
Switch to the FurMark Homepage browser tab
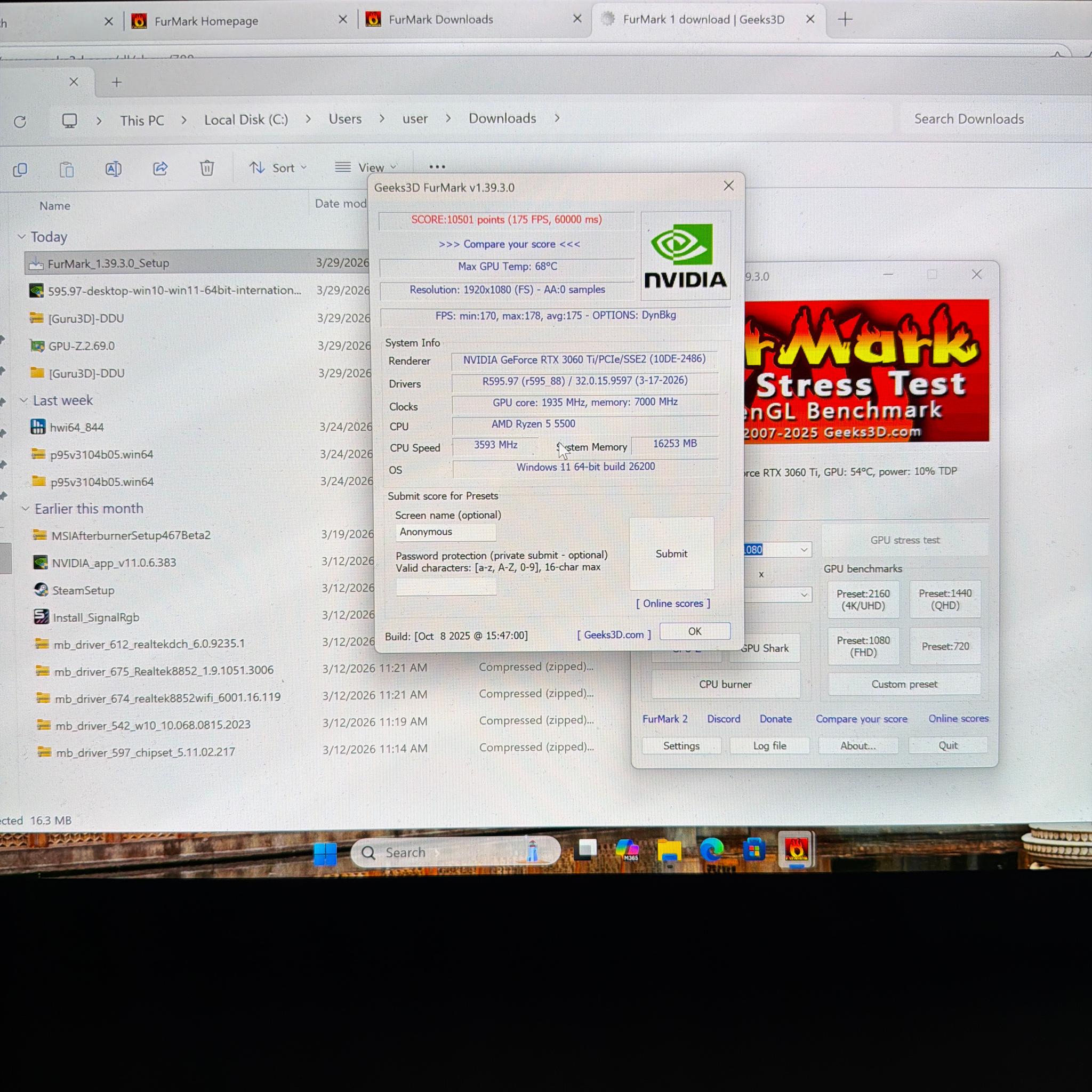point(206,21)
